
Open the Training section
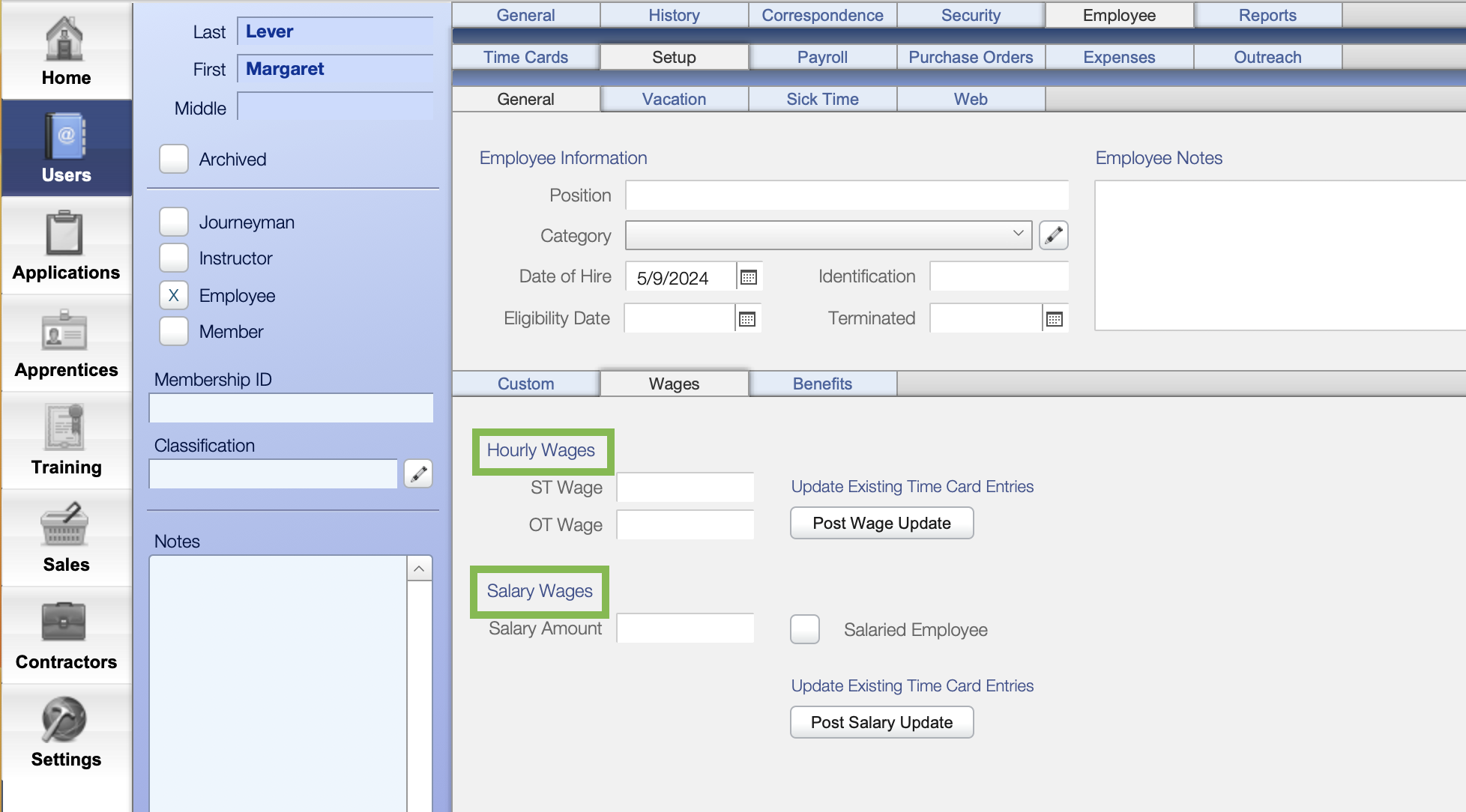point(66,440)
